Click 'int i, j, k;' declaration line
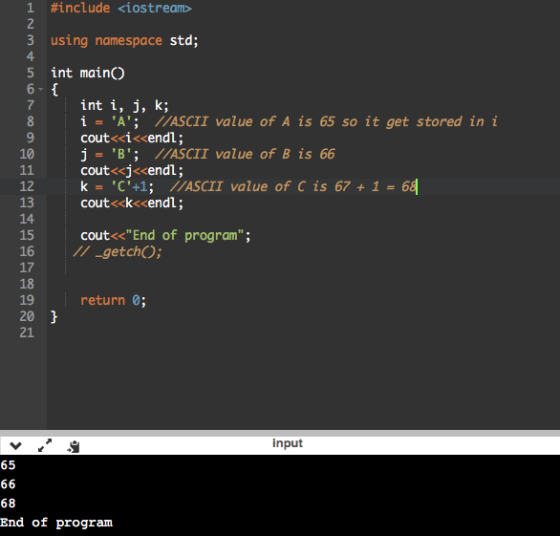Image resolution: width=560 pixels, height=536 pixels. (x=124, y=105)
